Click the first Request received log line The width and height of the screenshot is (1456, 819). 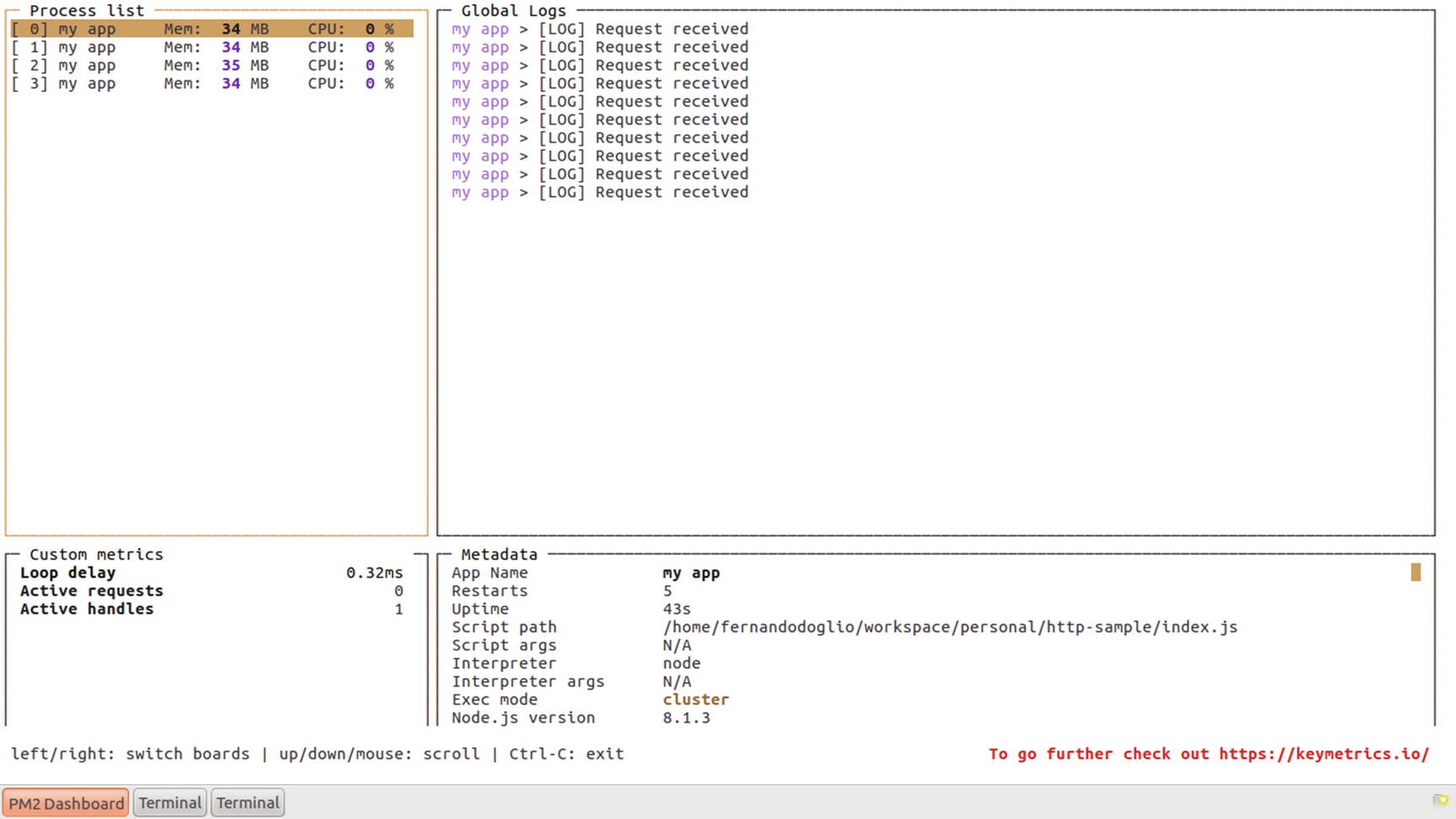click(599, 29)
